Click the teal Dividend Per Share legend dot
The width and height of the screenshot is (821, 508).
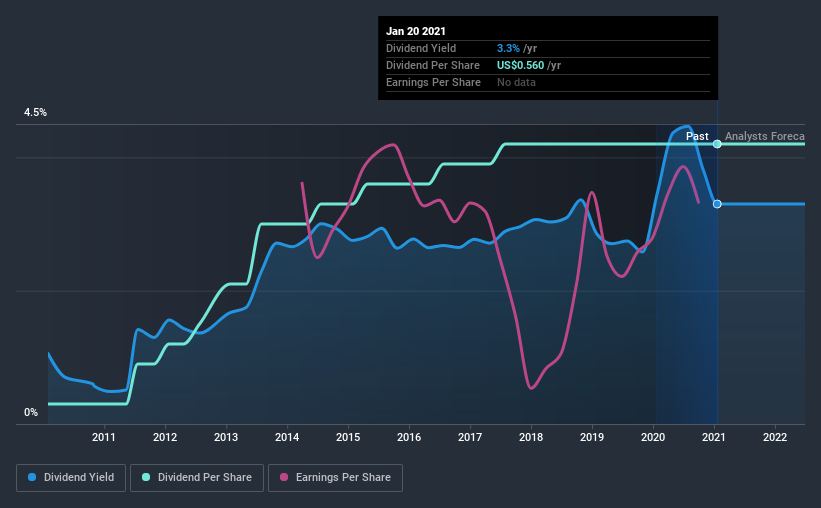pyautogui.click(x=146, y=477)
